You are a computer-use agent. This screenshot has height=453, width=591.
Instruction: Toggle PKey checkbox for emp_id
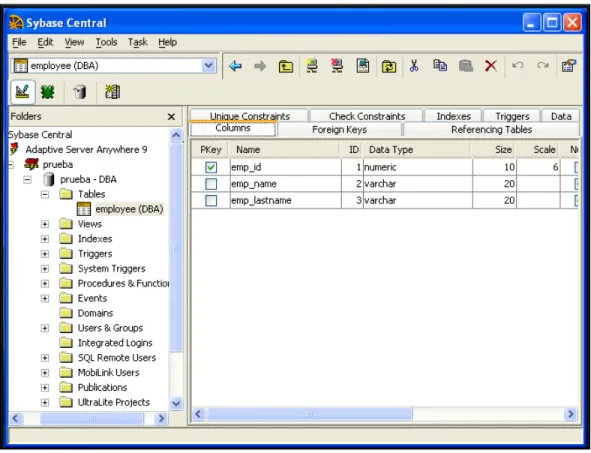point(211,167)
